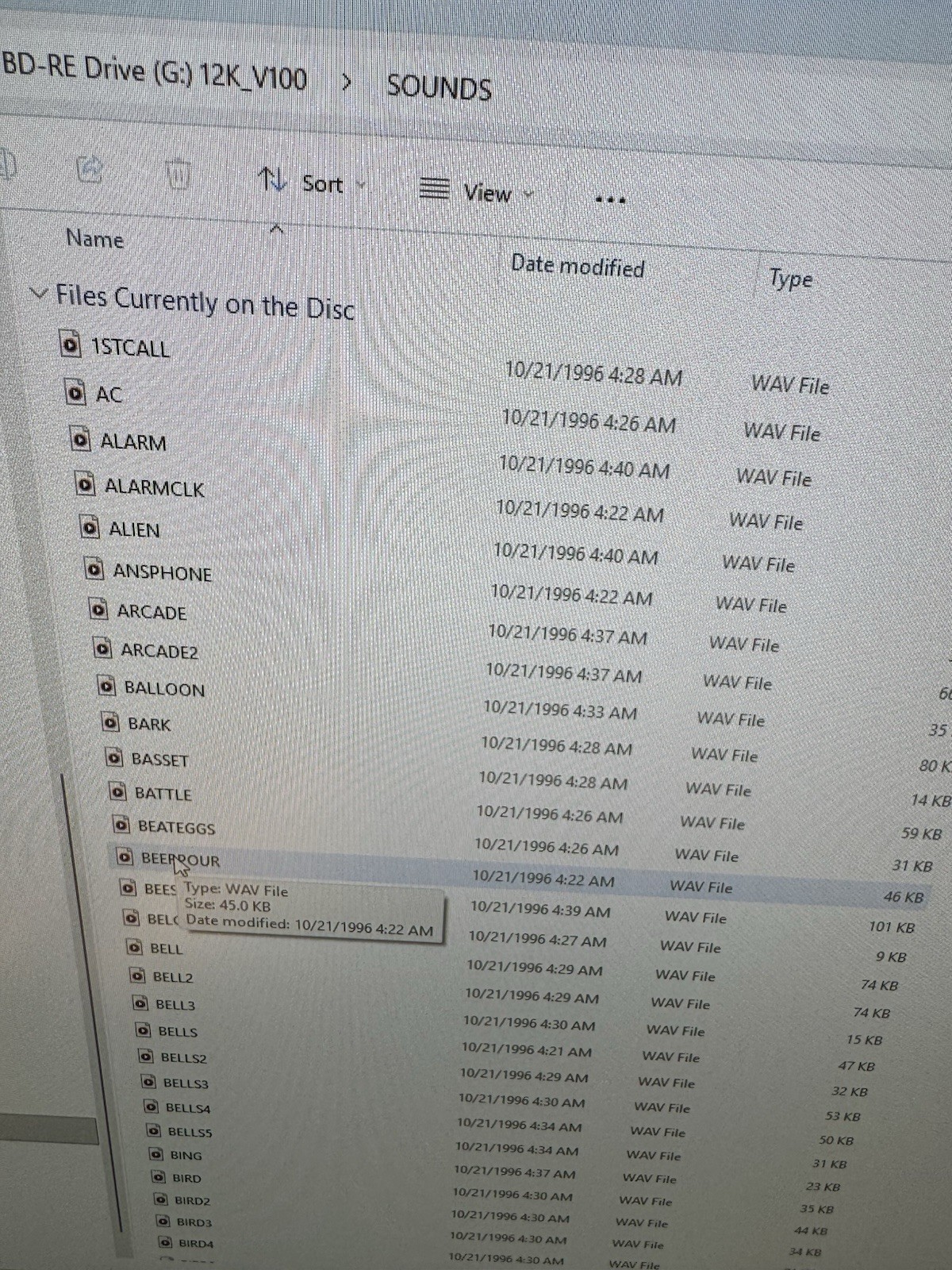Image resolution: width=952 pixels, height=1270 pixels.
Task: Select the BARK file icon
Action: pyautogui.click(x=110, y=722)
